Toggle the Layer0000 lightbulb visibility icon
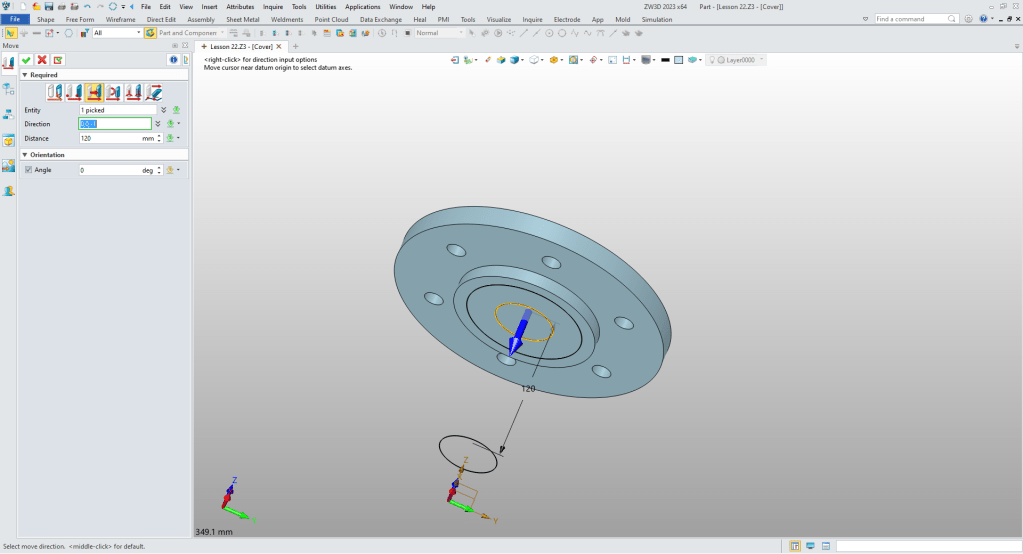Image resolution: width=1023 pixels, height=554 pixels. point(713,60)
